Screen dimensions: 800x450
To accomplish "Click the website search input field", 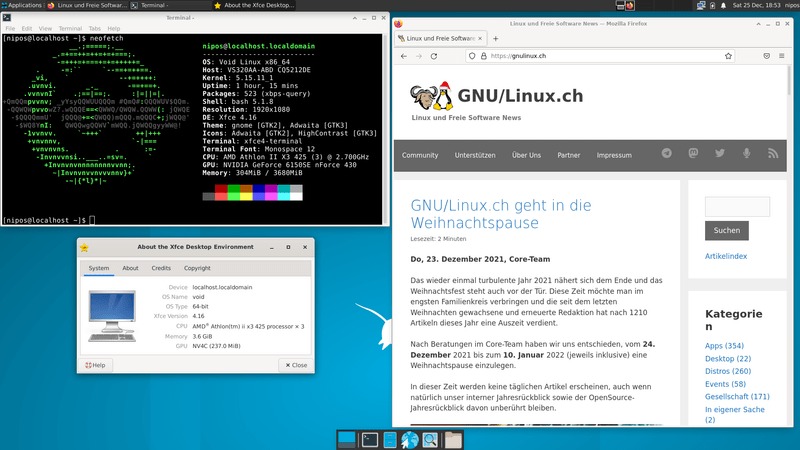I will coord(737,207).
